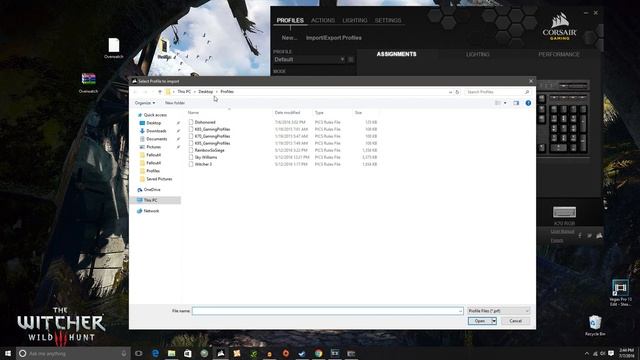Open the view options dropdown arrow
The image size is (640, 360).
[x=505, y=103]
